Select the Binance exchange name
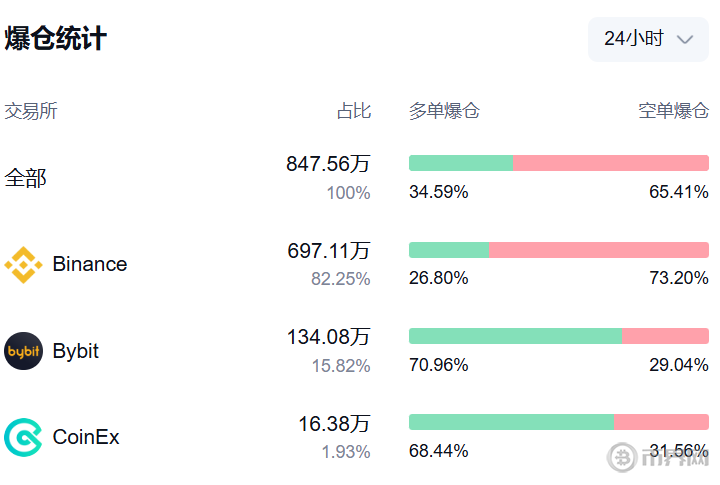Image resolution: width=720 pixels, height=485 pixels. (x=90, y=264)
